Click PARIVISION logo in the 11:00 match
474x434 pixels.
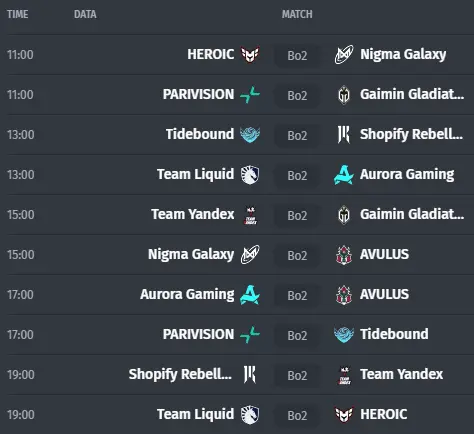point(250,95)
